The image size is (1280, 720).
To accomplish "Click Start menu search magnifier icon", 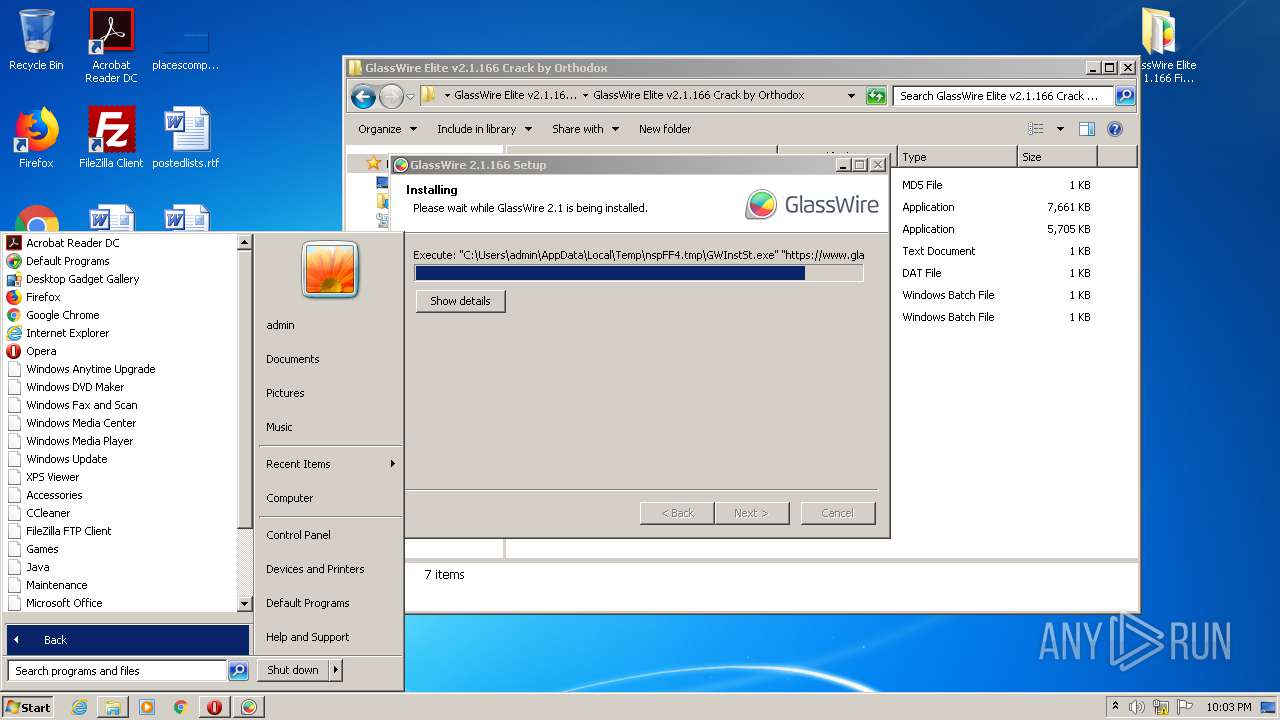I will 238,671.
